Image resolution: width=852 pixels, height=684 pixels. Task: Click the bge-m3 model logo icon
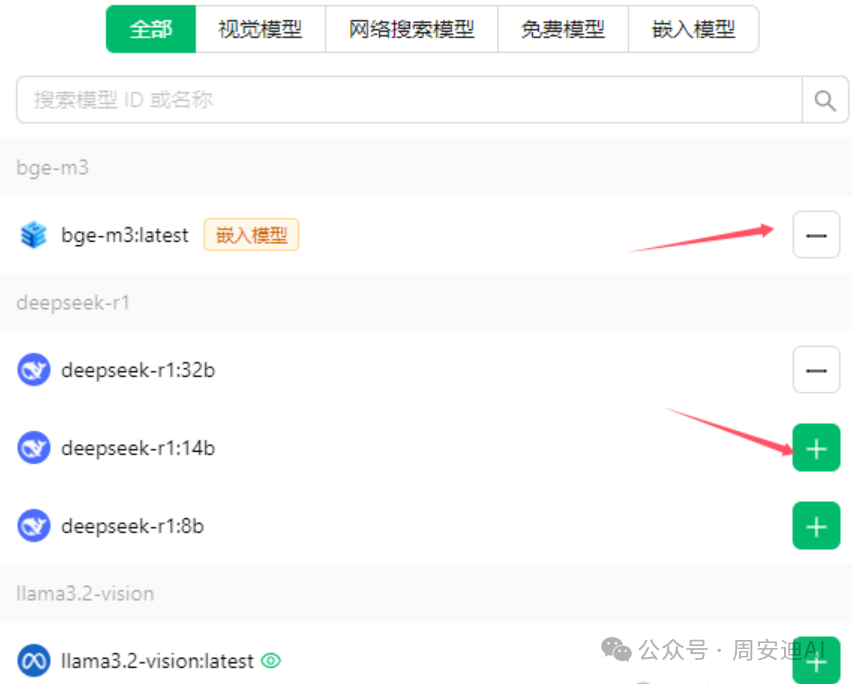tap(34, 235)
